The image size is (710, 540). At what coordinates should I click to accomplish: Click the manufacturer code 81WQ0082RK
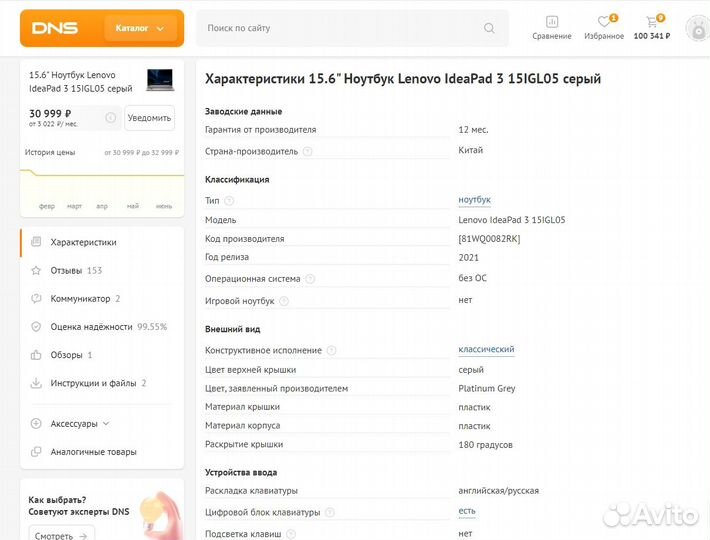point(489,239)
